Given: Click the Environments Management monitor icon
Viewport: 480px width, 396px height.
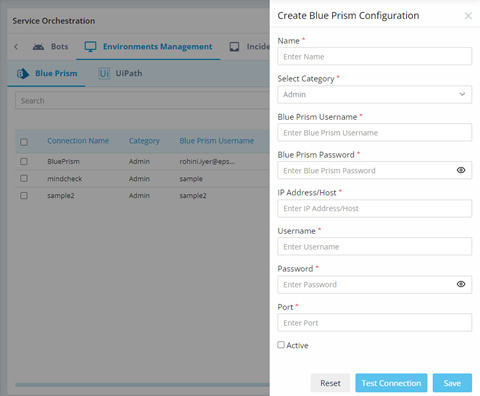Looking at the screenshot, I should click(90, 47).
